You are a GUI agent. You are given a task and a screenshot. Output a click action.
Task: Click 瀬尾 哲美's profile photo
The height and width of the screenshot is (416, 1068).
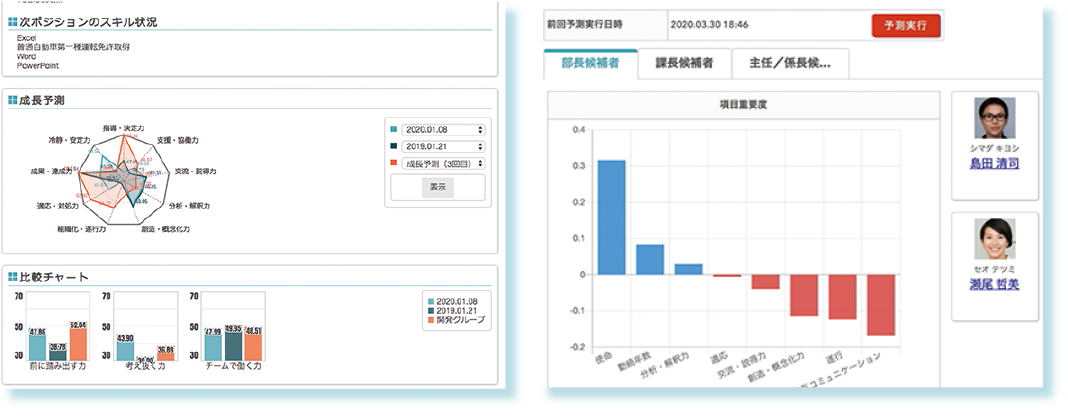click(x=994, y=239)
